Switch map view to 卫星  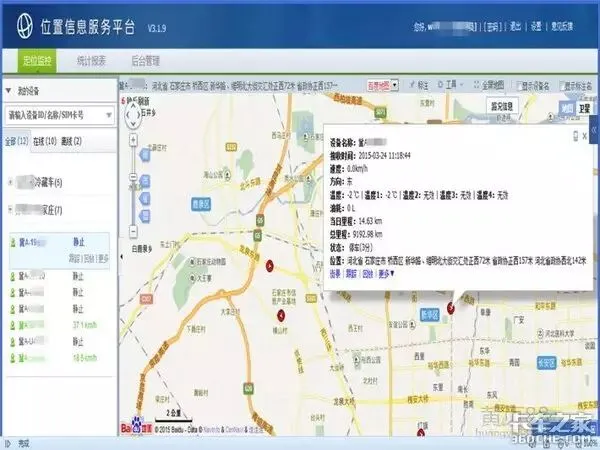[584, 109]
